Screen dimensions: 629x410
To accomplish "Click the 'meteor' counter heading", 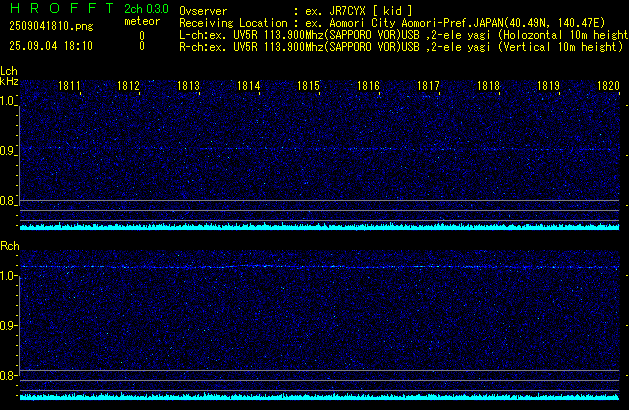I will coord(142,21).
